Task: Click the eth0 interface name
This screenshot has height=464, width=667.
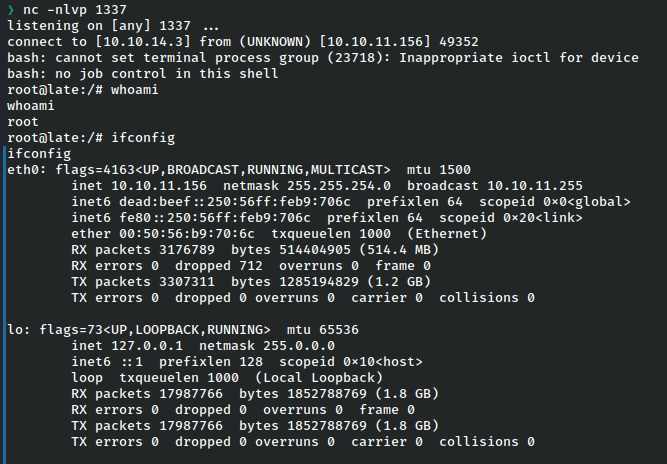Action: 24,170
